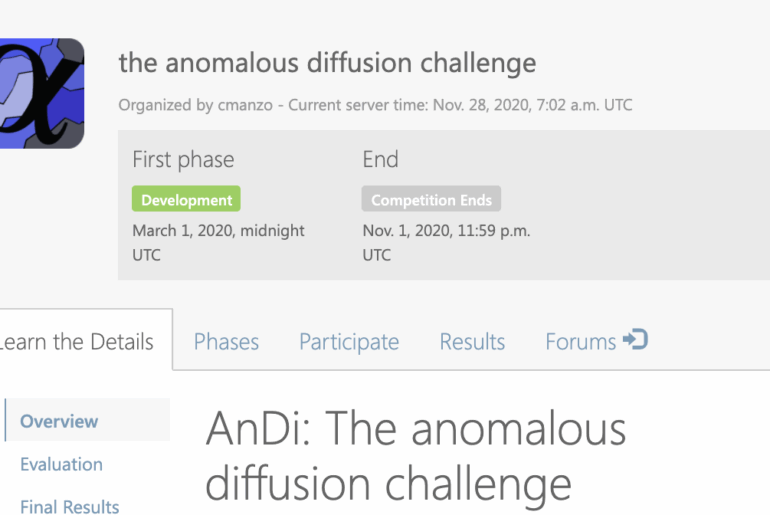Viewport: 770px width, 515px height.
Task: Click the anomalous diffusion challenge title
Action: point(327,63)
